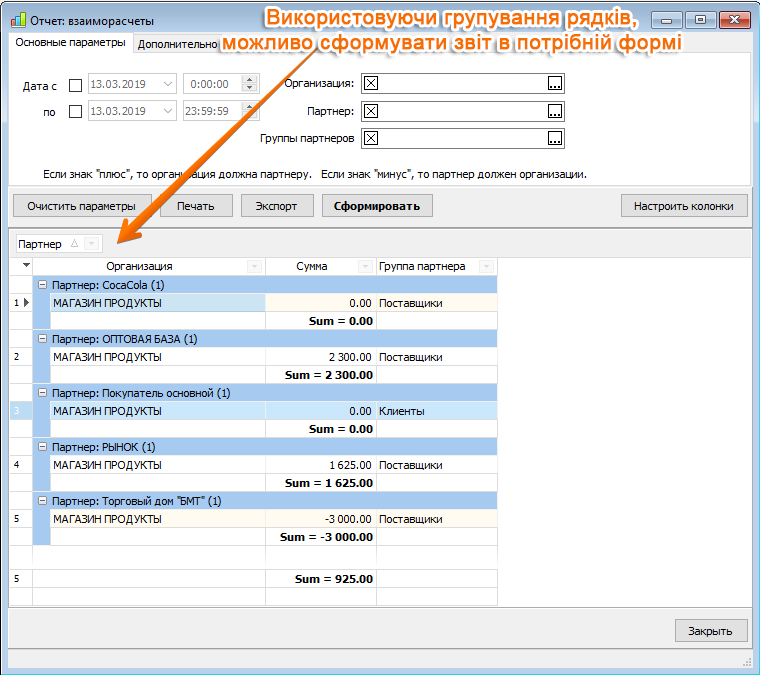Open filter dropdown of Сумма column
The width and height of the screenshot is (760, 675).
(x=365, y=266)
